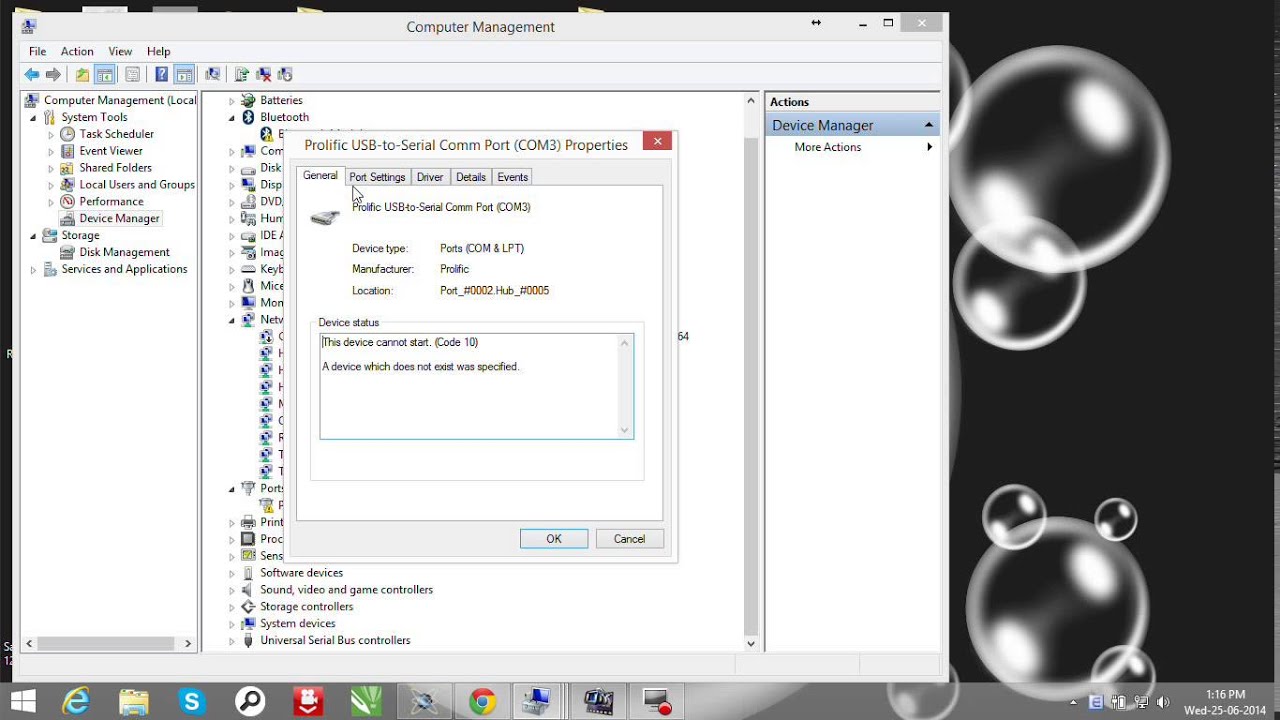
Task: Open File Explorer from the taskbar
Action: click(x=133, y=702)
